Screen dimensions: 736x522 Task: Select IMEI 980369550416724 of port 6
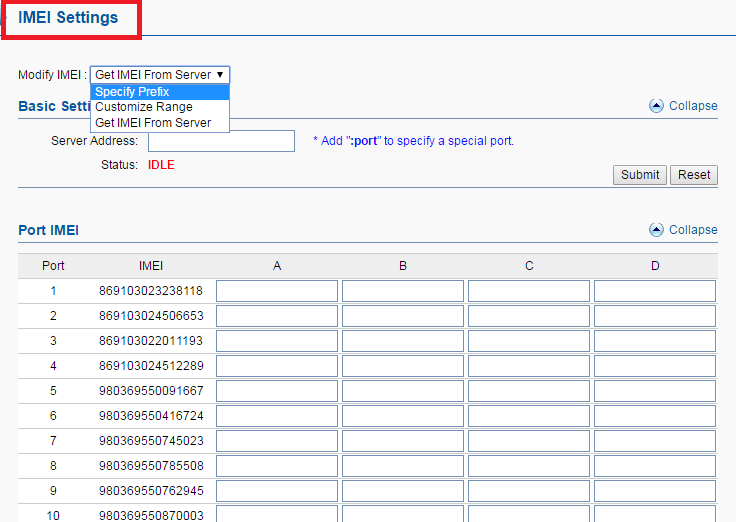[x=151, y=416]
